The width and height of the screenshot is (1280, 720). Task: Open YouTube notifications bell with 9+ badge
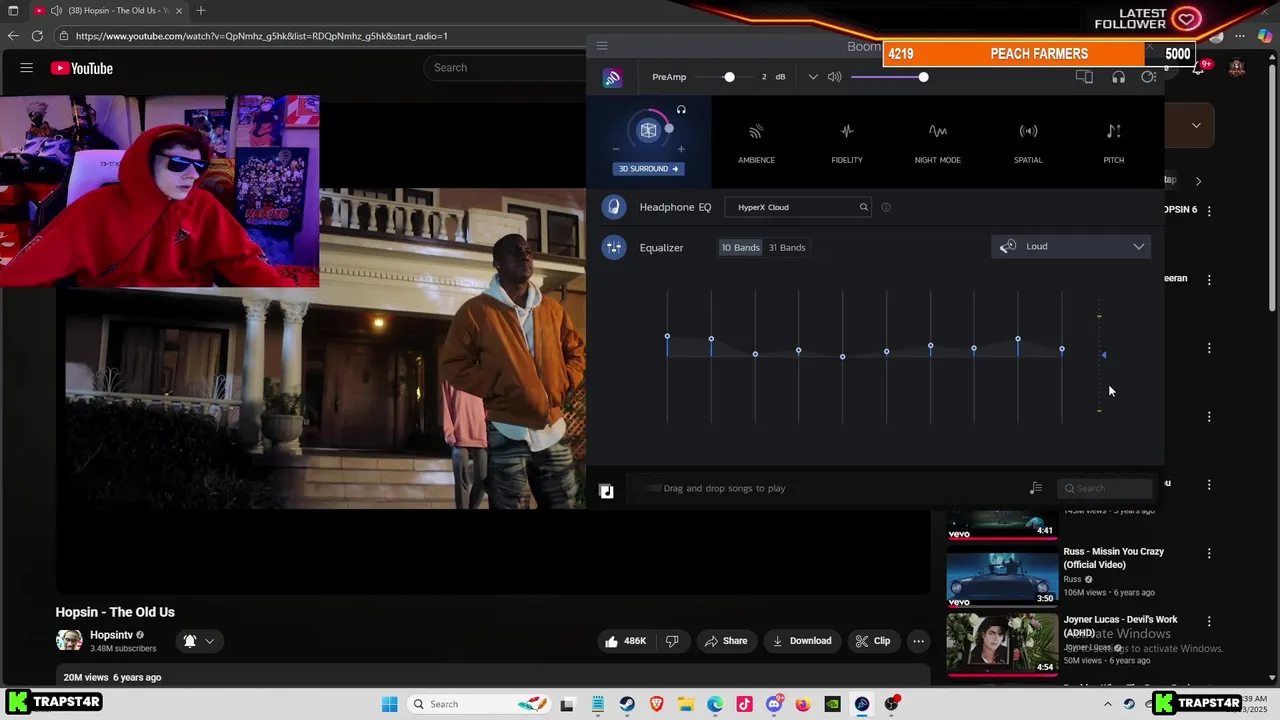pyautogui.click(x=1200, y=68)
